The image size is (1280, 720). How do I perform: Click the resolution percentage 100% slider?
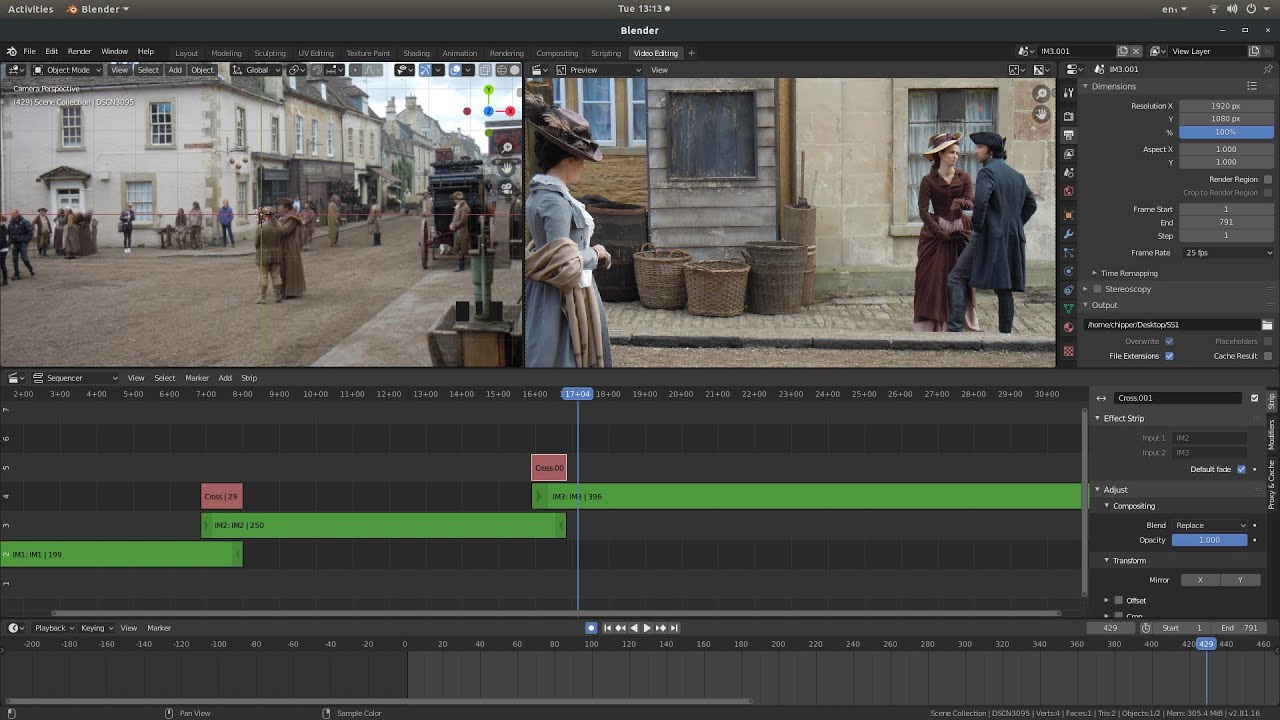1226,132
